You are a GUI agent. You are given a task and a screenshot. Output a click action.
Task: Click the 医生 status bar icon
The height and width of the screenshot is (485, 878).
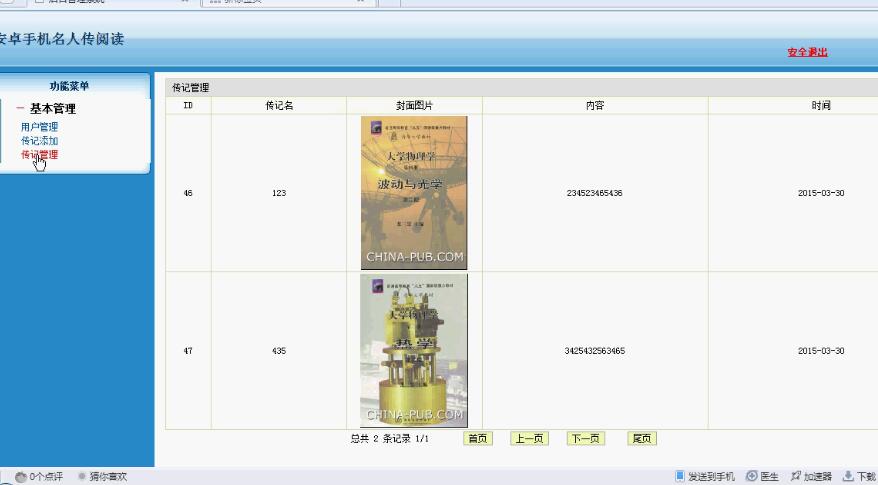click(751, 477)
